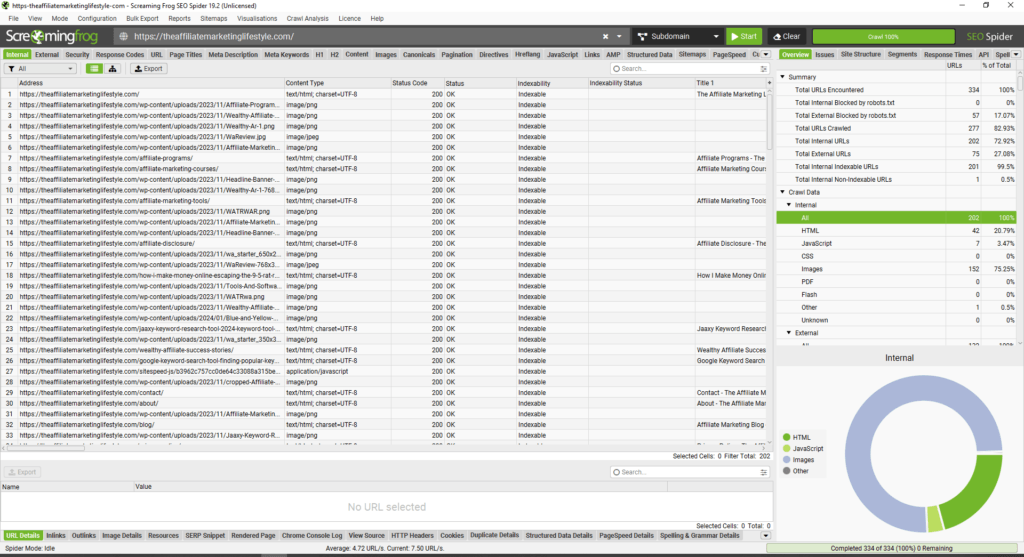
Task: Open the Issues tab
Action: click(824, 55)
